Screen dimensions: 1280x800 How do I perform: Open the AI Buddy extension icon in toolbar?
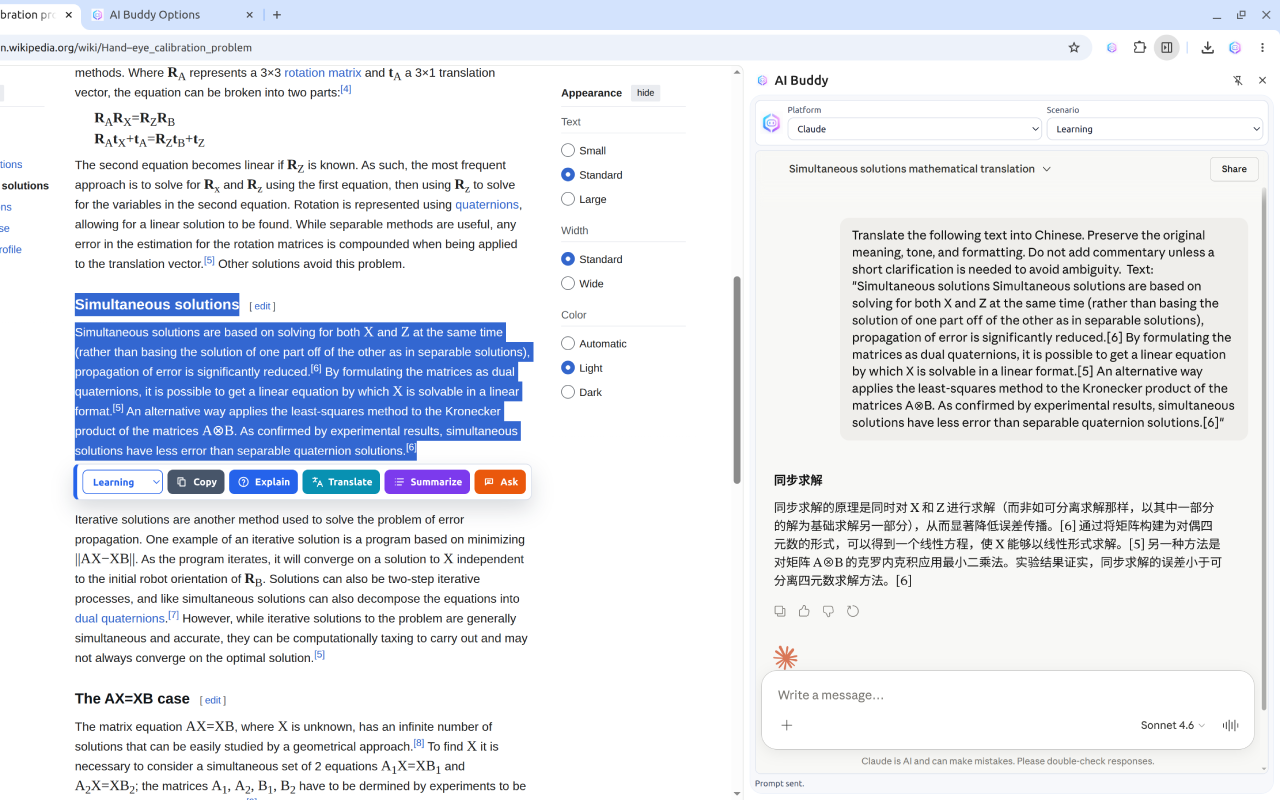tap(1112, 47)
